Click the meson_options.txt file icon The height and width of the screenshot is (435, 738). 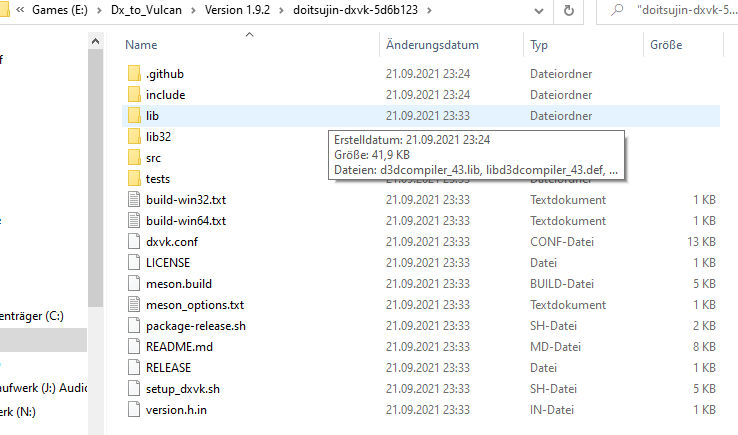[134, 305]
